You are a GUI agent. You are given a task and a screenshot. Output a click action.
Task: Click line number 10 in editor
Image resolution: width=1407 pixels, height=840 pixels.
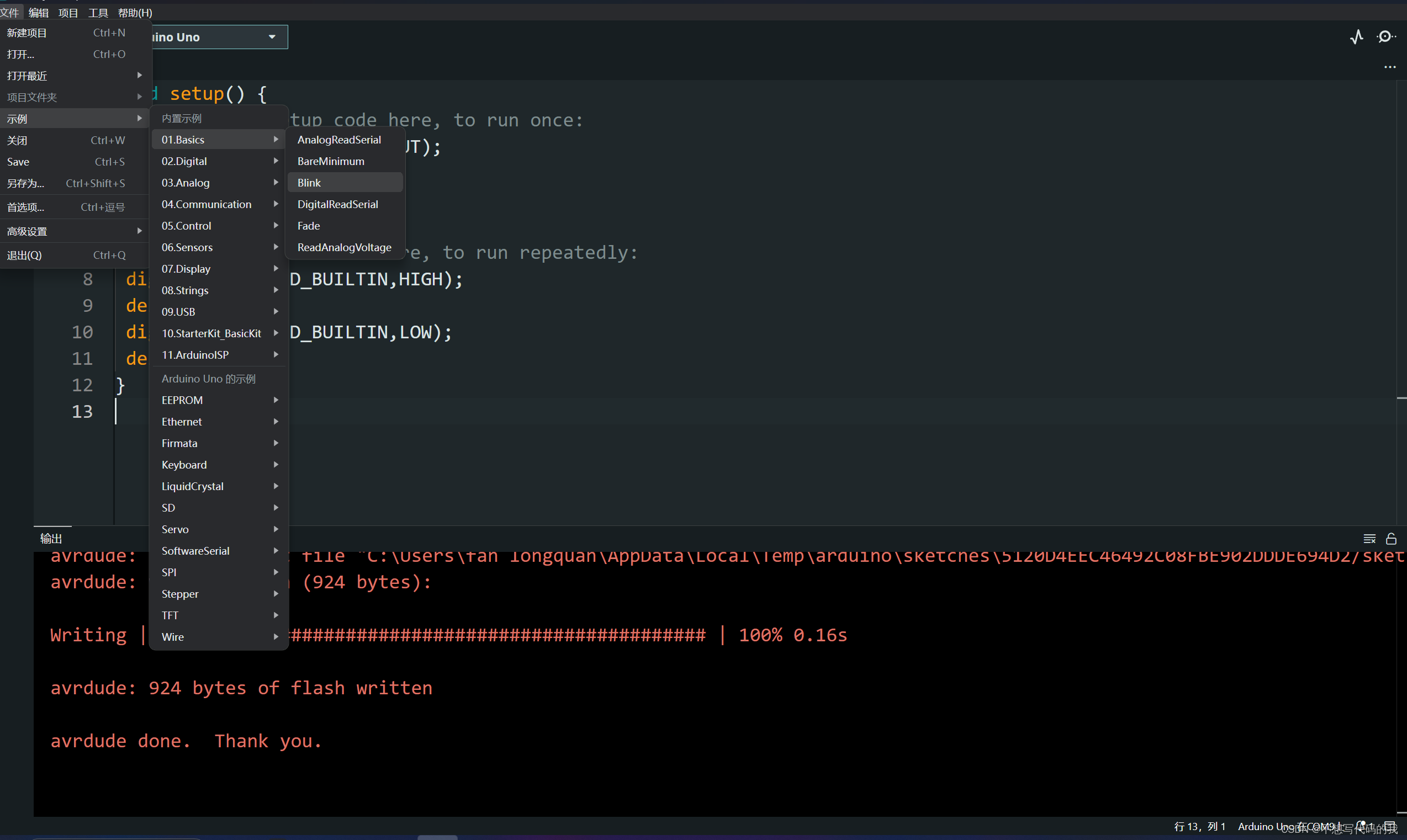[82, 332]
